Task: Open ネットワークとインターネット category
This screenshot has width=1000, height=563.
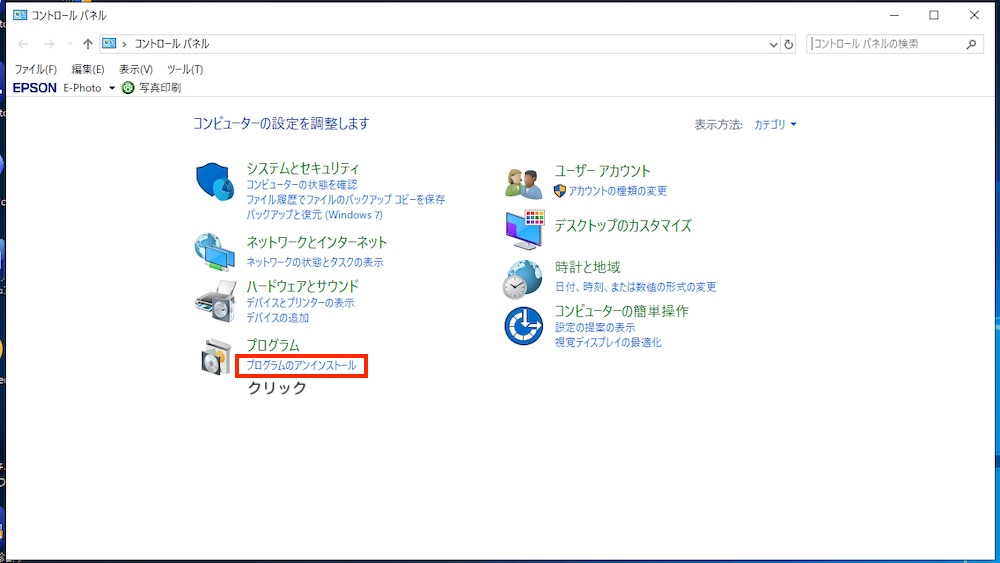Action: coord(317,242)
